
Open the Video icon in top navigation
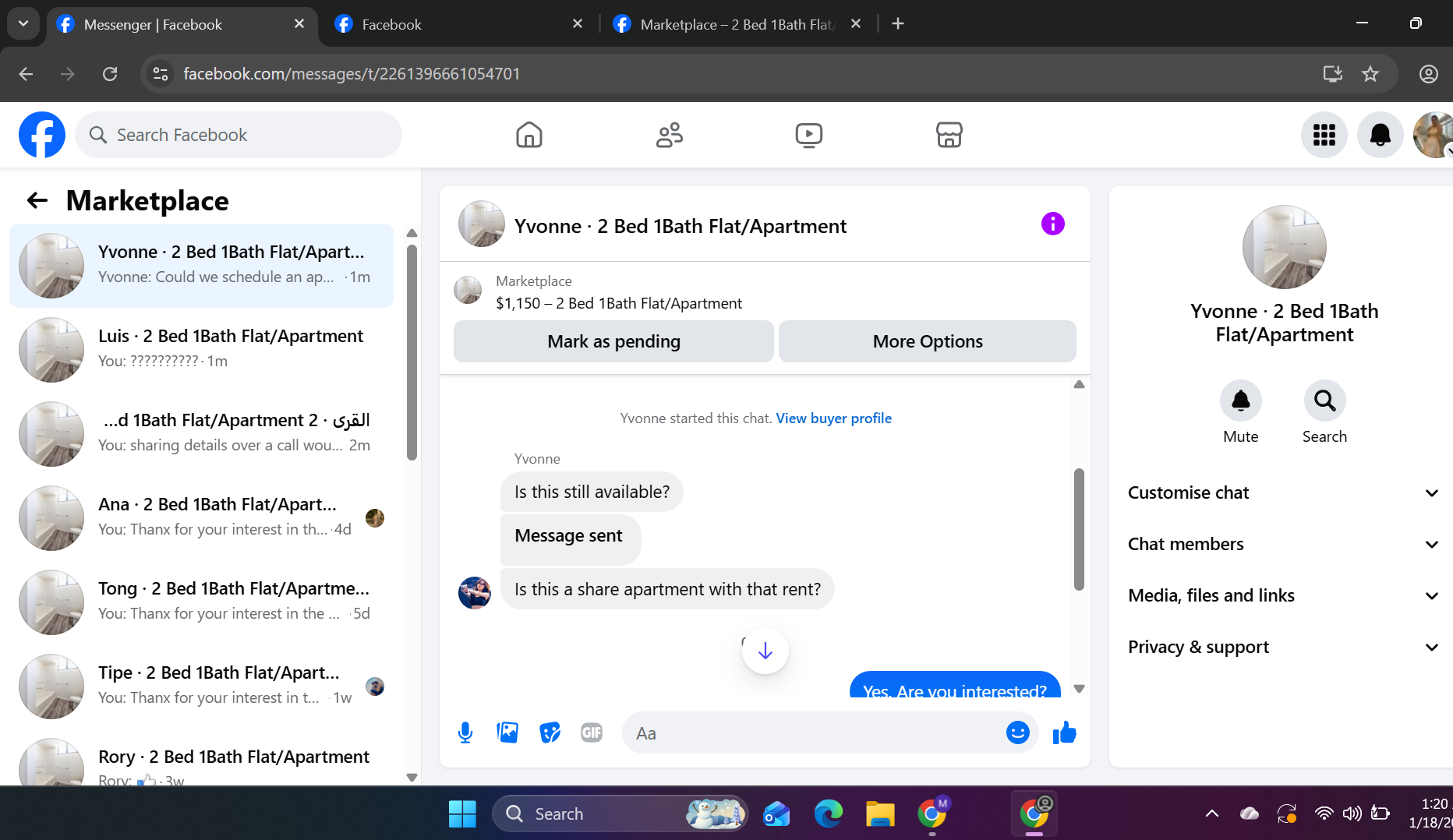809,135
